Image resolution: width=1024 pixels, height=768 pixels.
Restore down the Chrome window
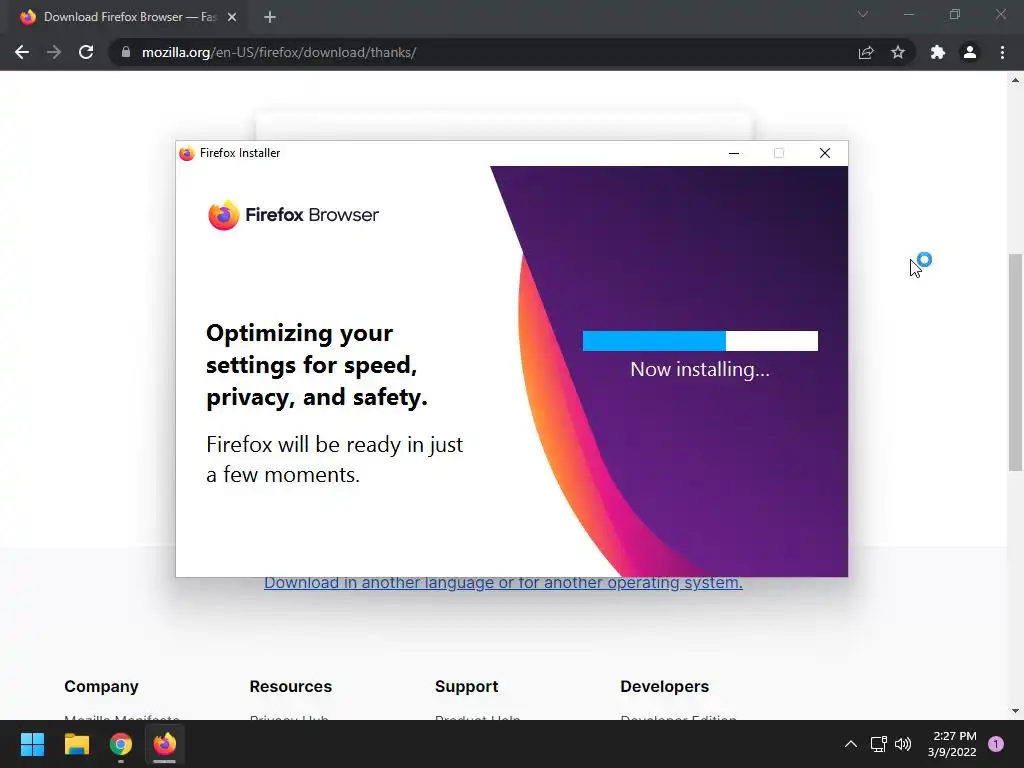coord(955,14)
